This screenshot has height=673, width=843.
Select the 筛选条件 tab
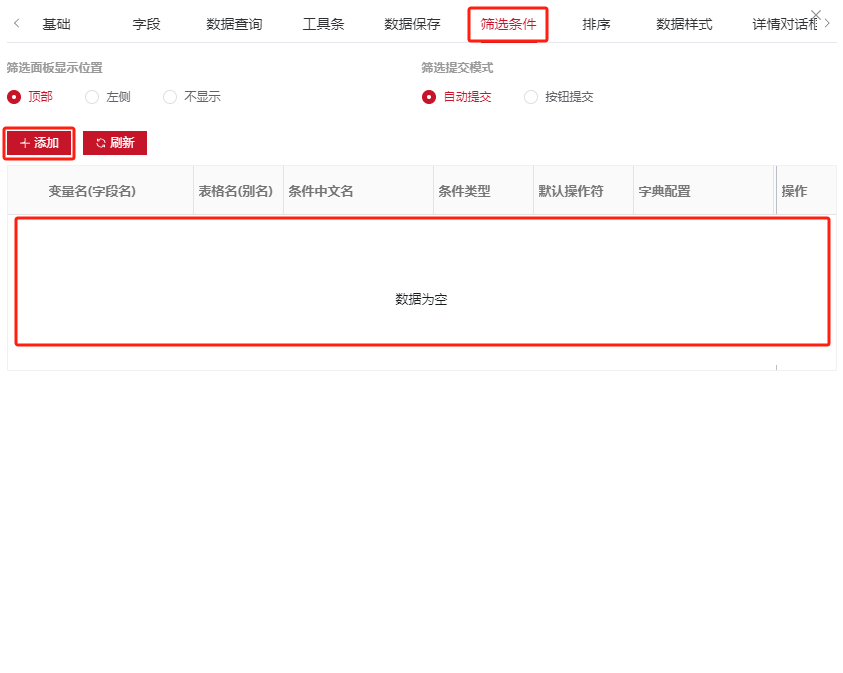508,24
